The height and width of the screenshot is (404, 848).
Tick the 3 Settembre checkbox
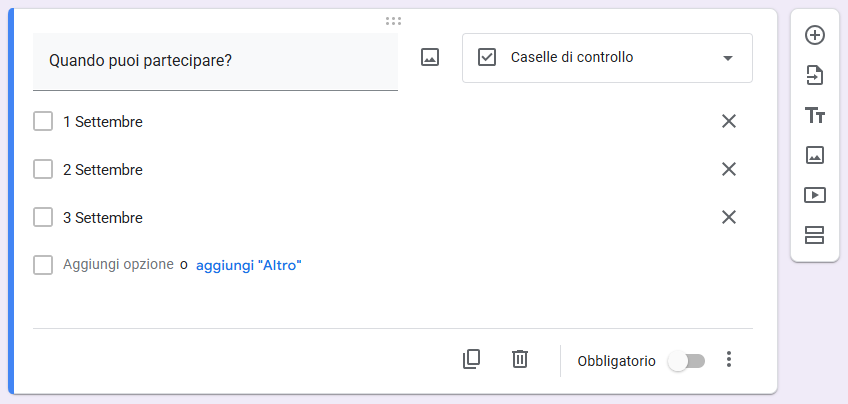[x=43, y=217]
